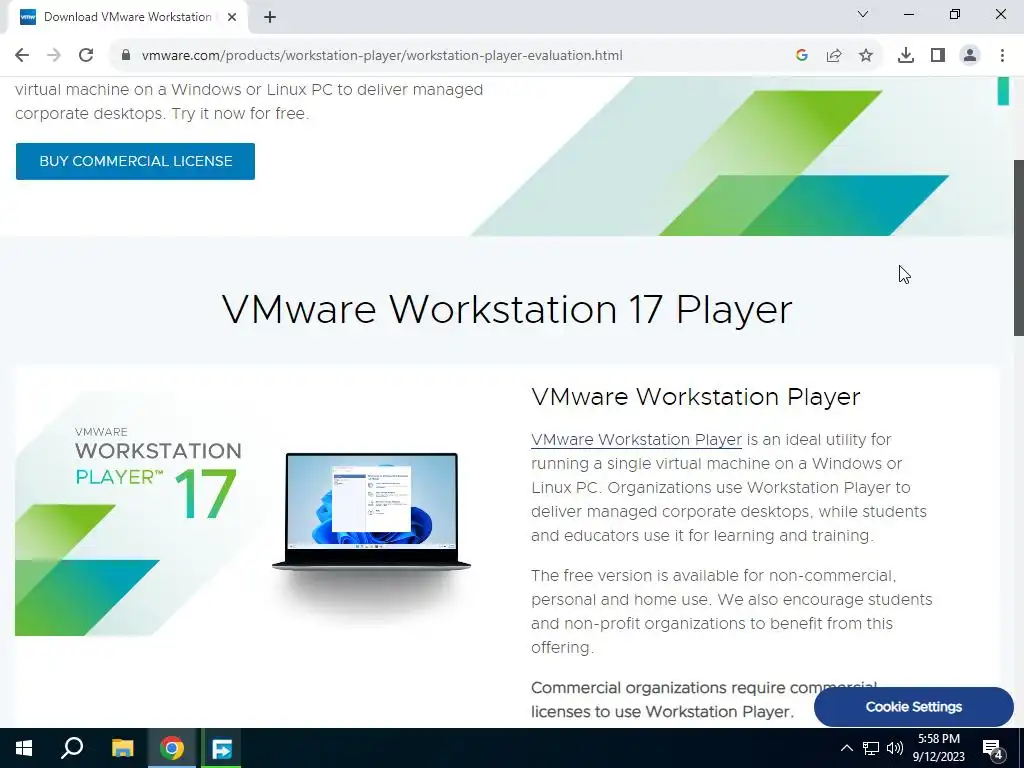Switch to Chrome on the taskbar
Viewport: 1024px width, 768px height.
point(172,748)
